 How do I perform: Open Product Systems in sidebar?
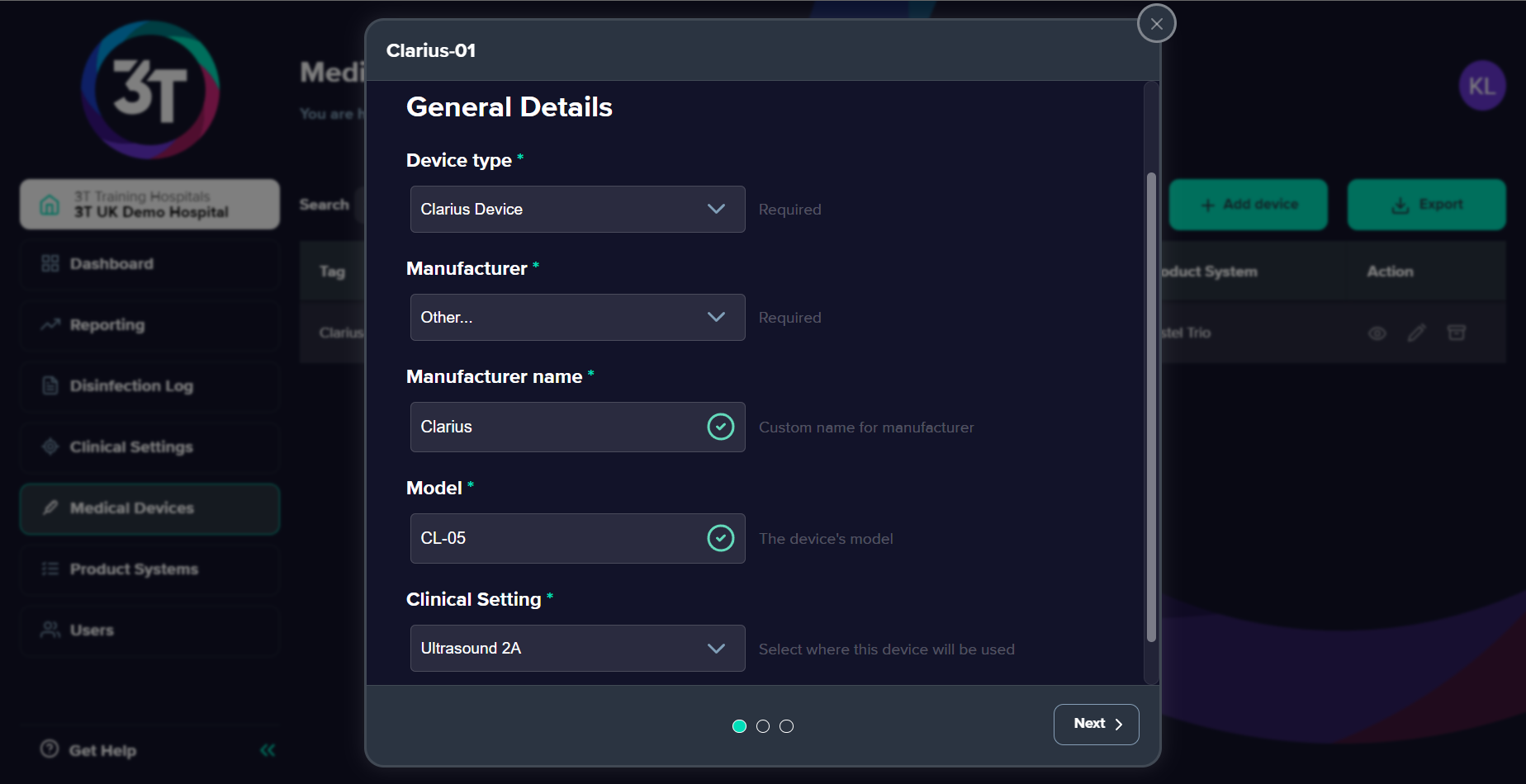[149, 569]
